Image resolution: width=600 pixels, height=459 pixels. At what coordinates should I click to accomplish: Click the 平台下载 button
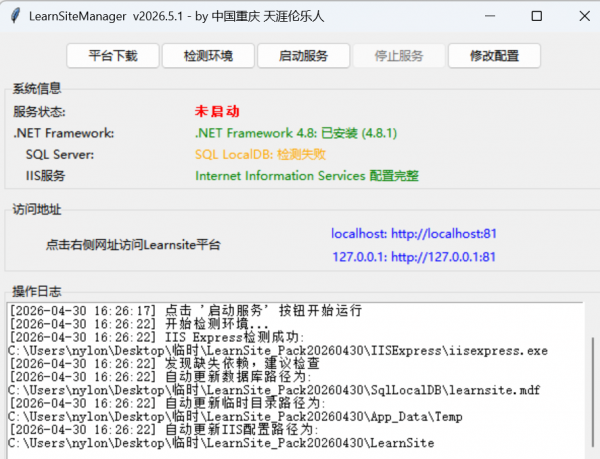(x=113, y=56)
